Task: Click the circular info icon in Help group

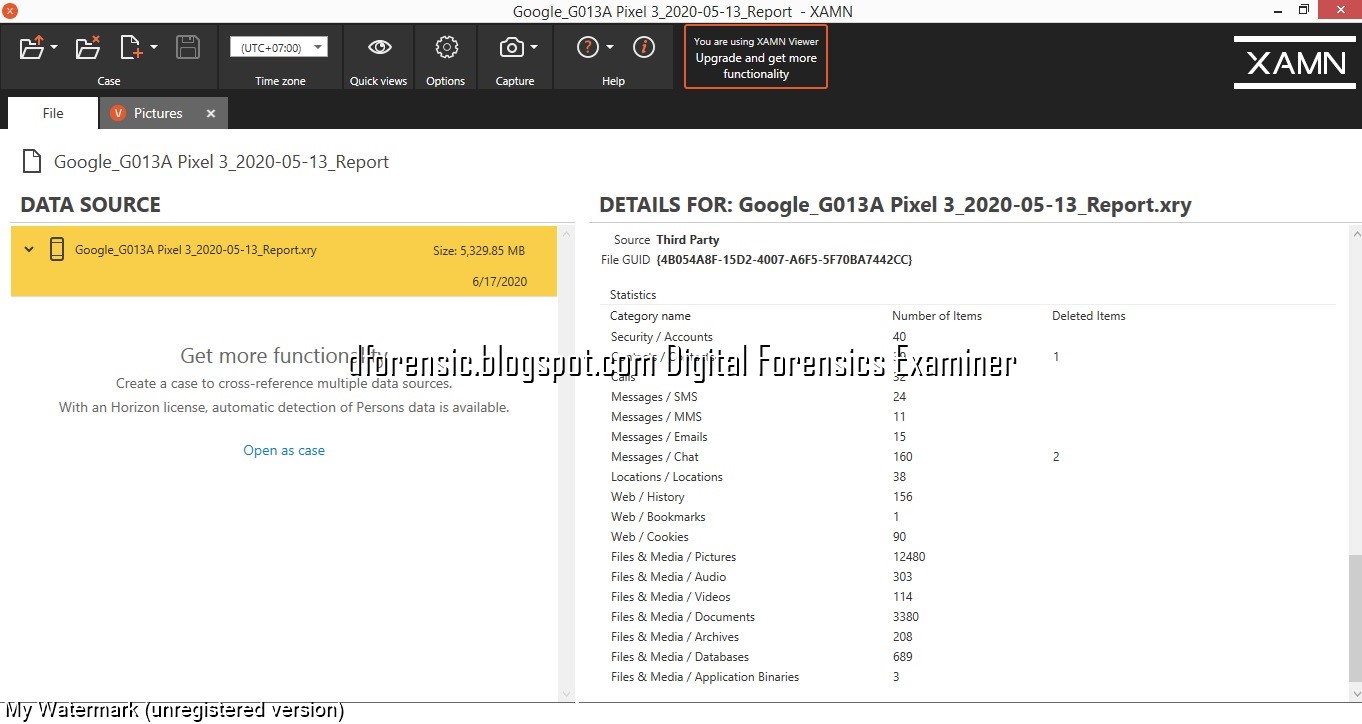Action: coord(643,46)
